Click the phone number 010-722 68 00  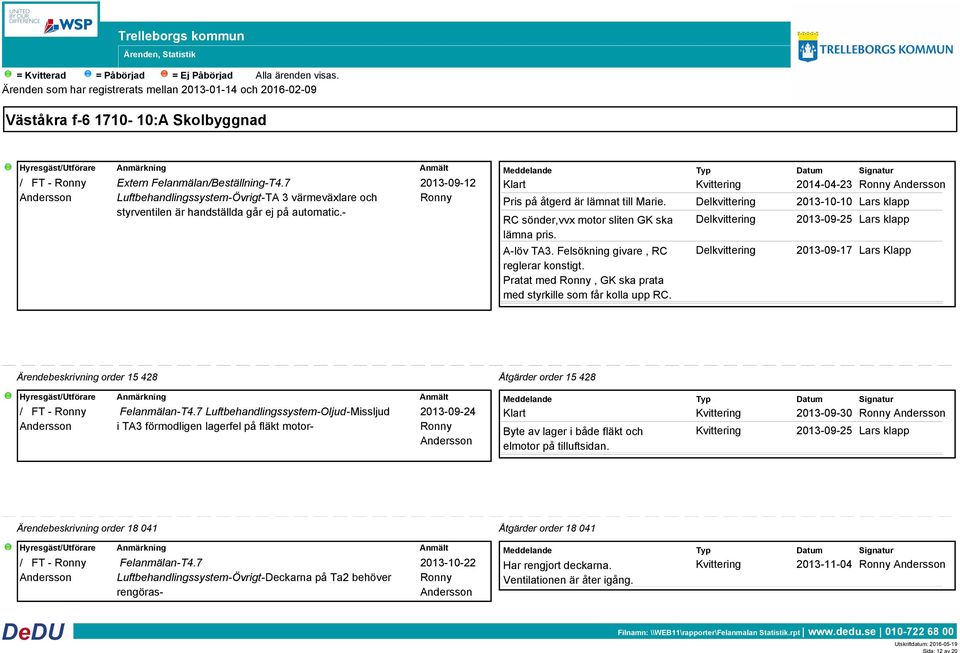tap(919, 632)
